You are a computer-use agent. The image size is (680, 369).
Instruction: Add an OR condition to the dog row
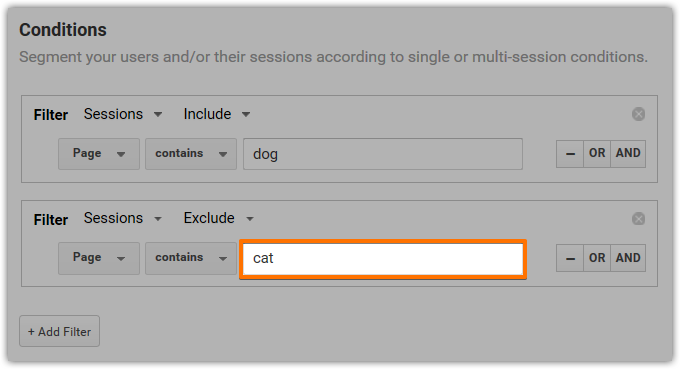[597, 153]
